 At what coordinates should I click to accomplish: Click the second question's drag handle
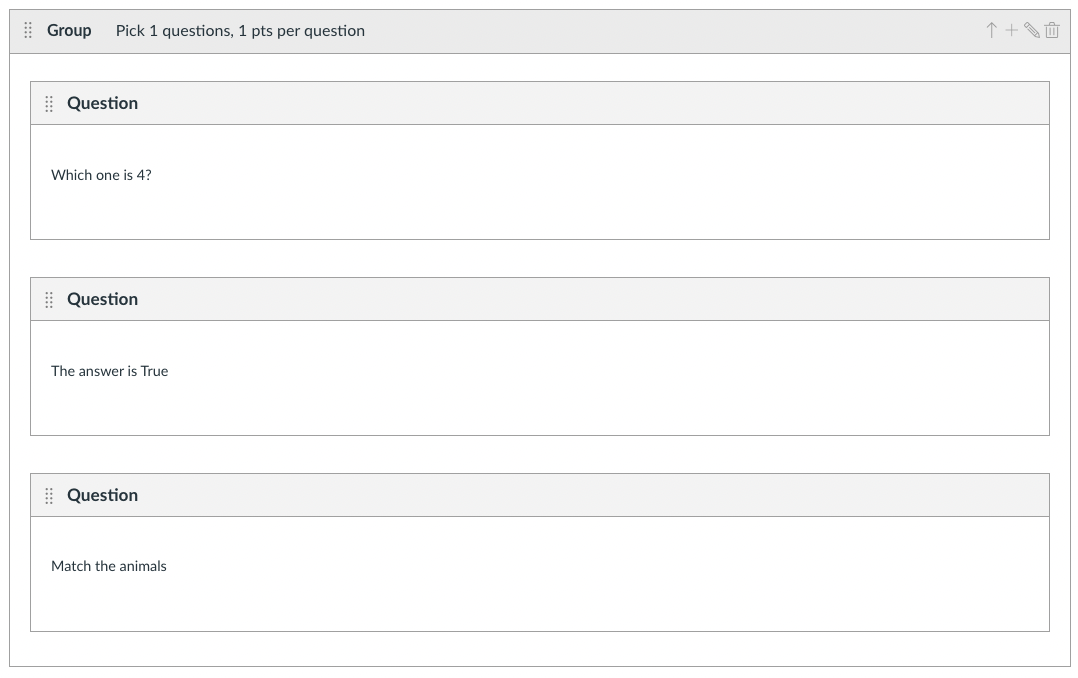[x=49, y=300]
